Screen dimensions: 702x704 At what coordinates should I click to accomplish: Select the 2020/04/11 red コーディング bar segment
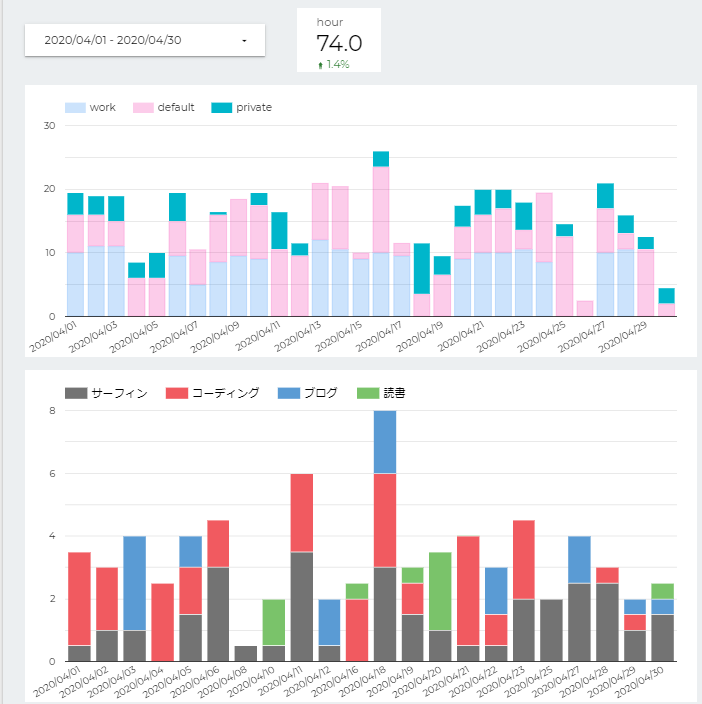point(302,513)
